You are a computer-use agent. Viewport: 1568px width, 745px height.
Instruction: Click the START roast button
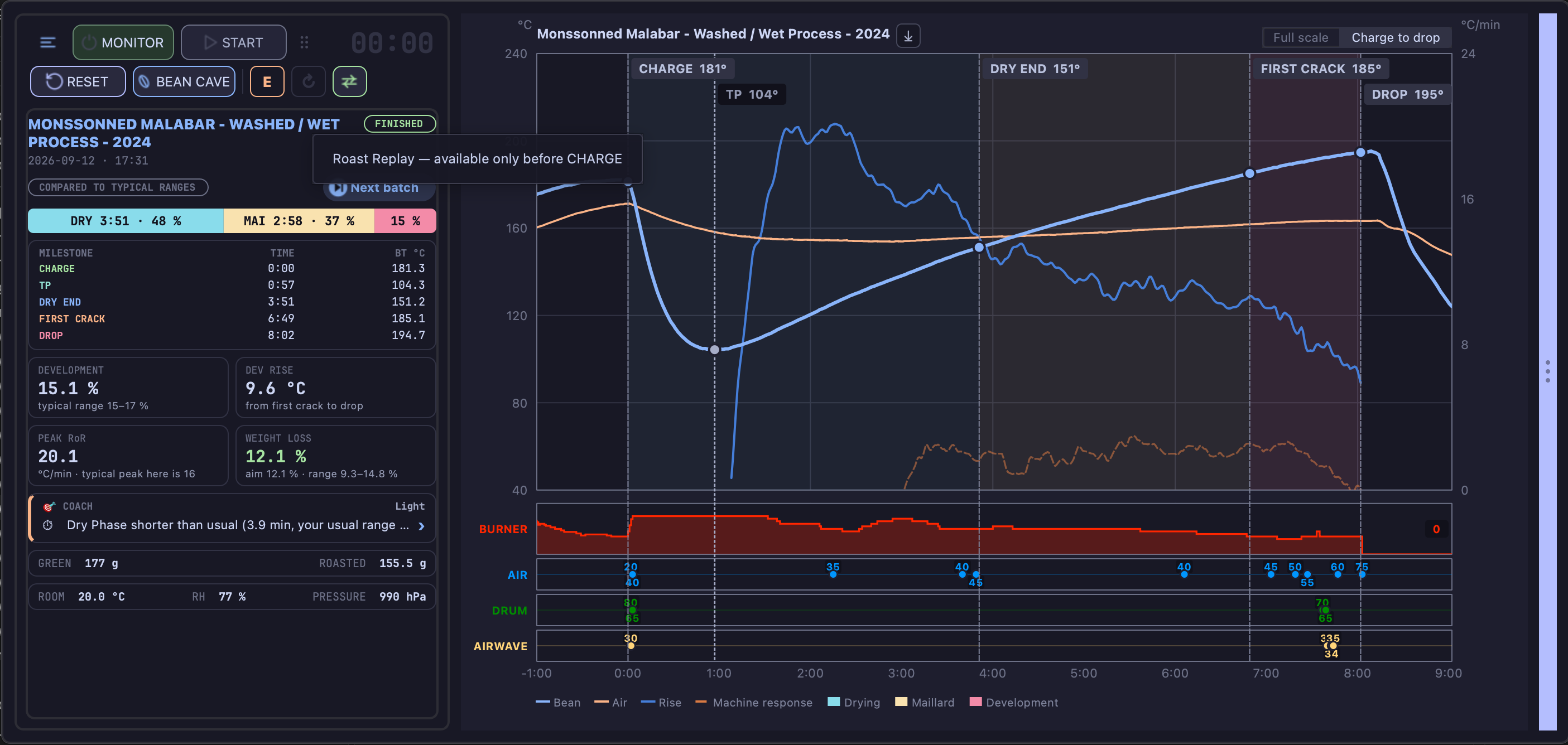(234, 42)
